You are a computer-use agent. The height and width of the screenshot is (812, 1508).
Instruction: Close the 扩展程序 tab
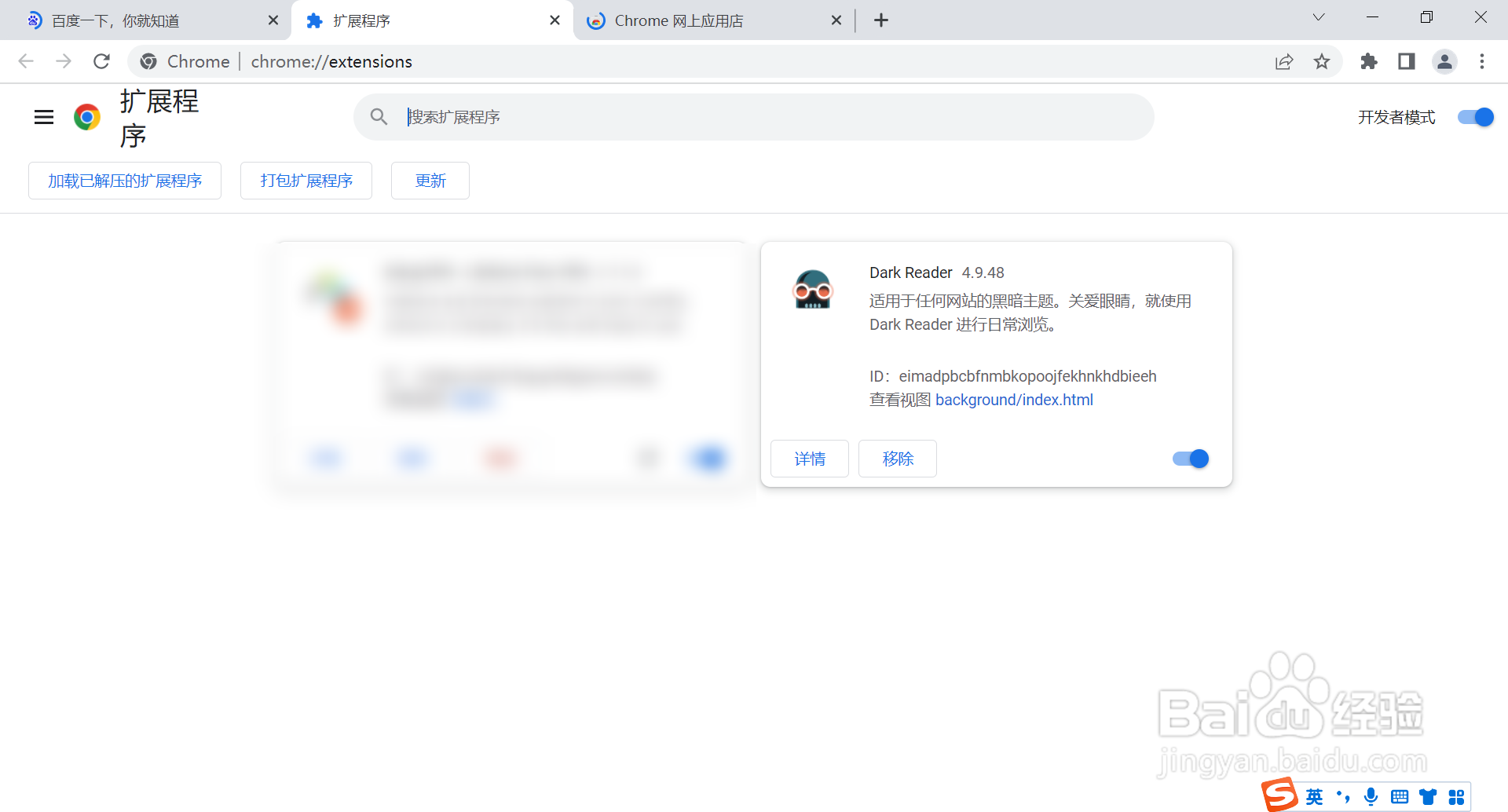555,20
